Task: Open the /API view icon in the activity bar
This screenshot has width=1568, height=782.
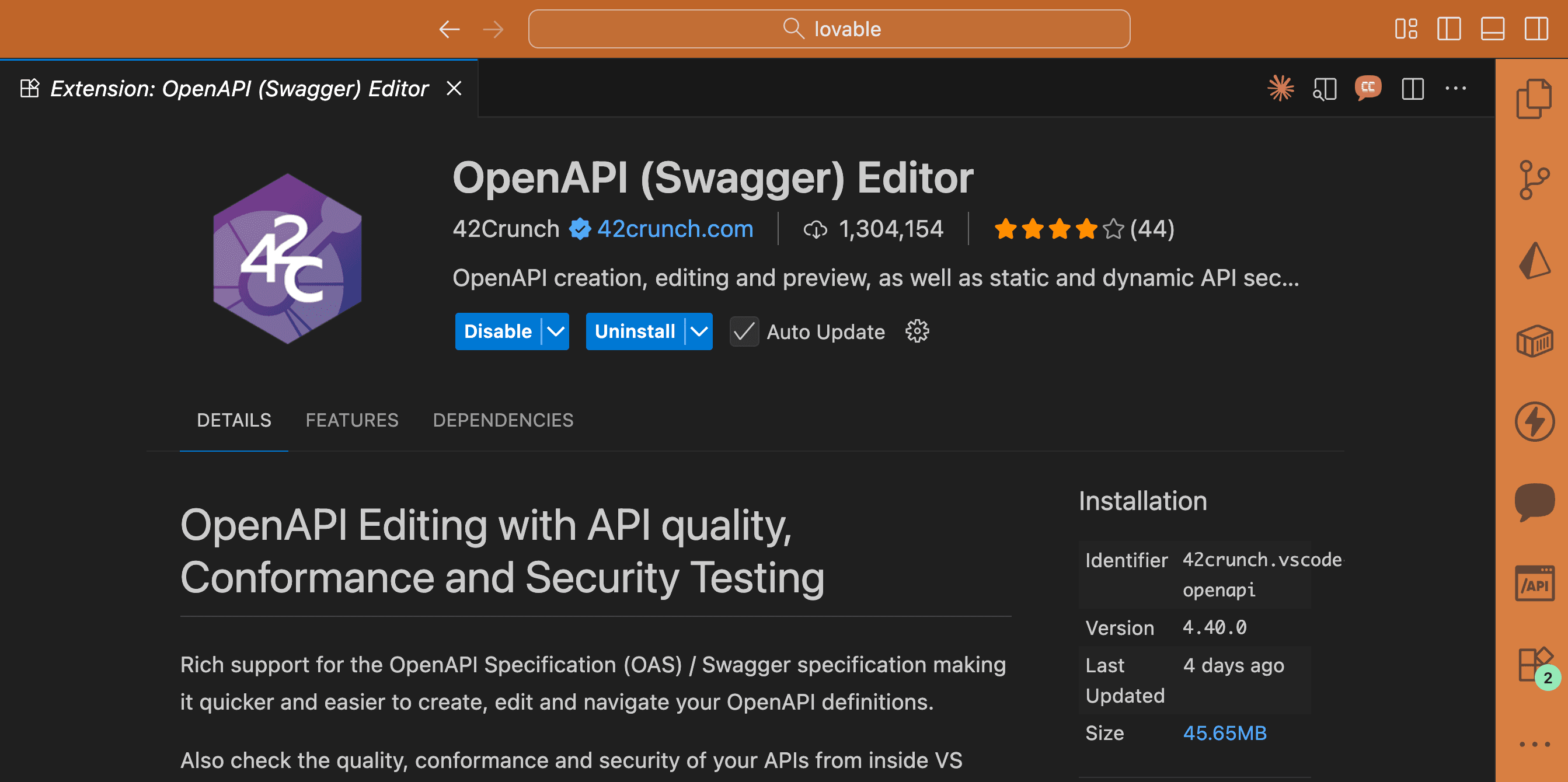Action: coord(1534,584)
